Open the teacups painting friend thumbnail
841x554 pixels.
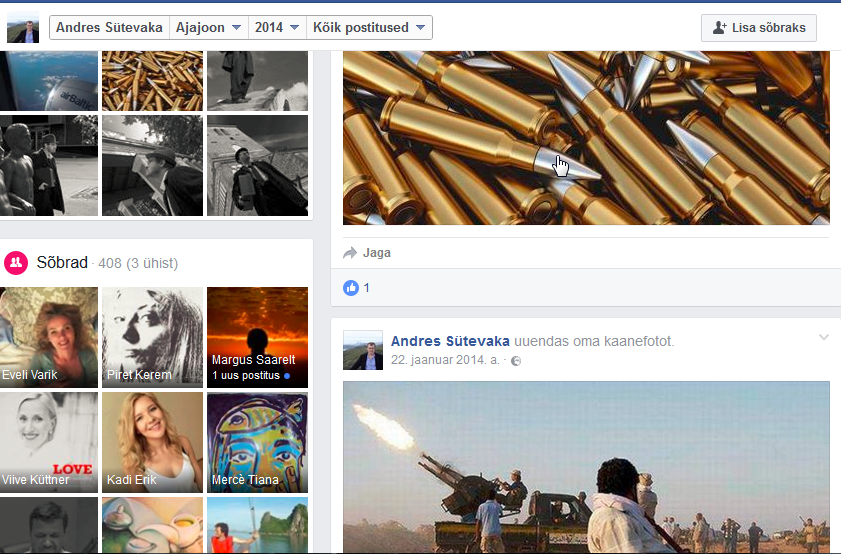(152, 525)
